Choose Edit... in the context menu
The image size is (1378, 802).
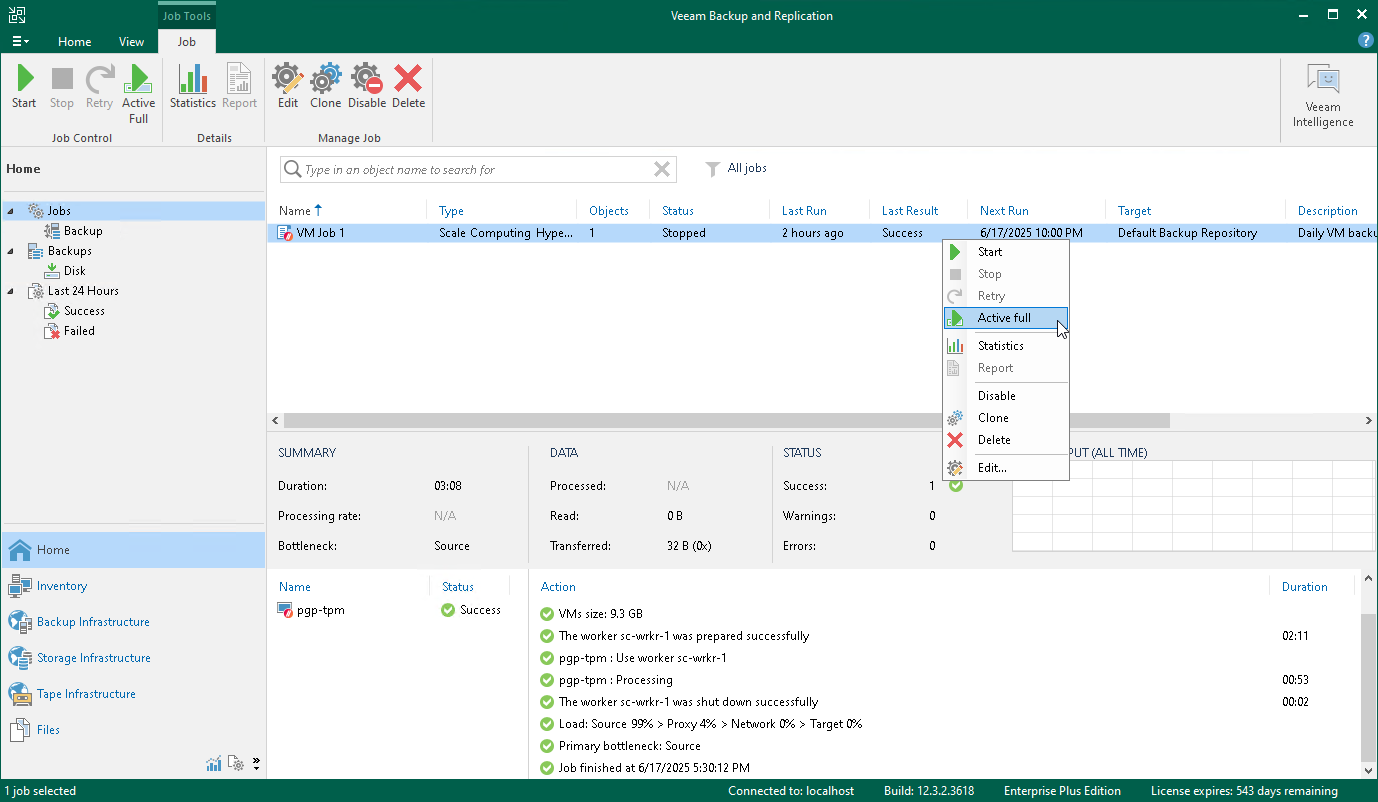point(1006,468)
